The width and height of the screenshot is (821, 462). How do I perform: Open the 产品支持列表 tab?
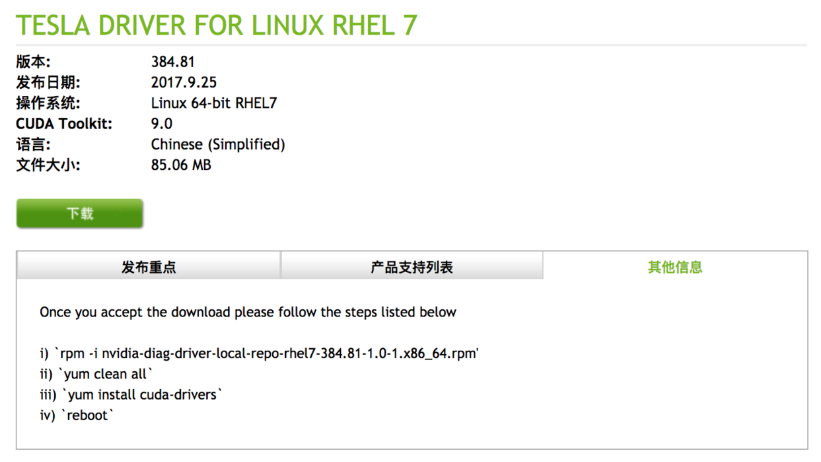coord(412,267)
